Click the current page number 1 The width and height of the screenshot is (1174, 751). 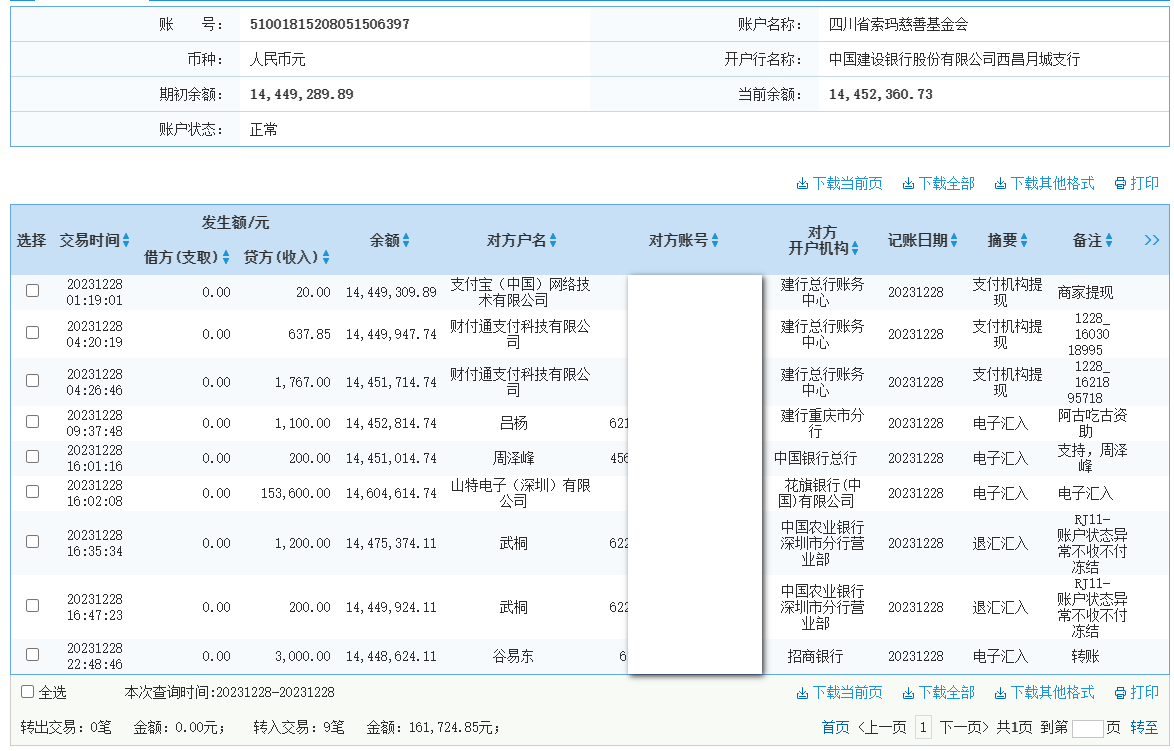(x=923, y=727)
